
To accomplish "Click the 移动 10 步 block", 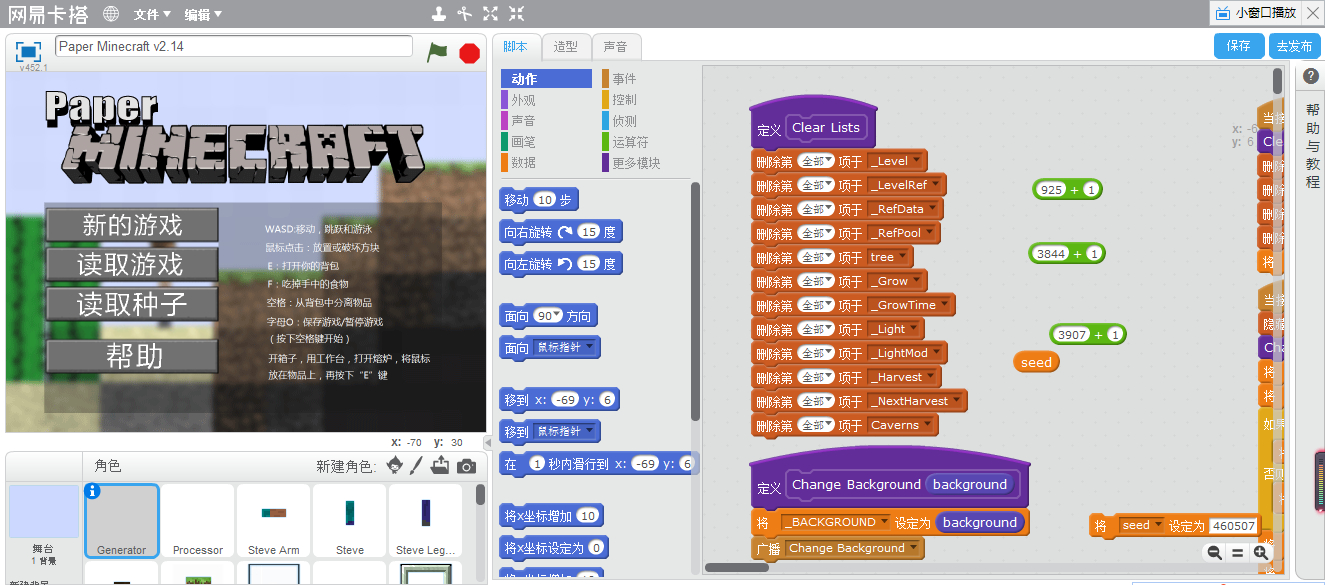I will pyautogui.click(x=539, y=200).
